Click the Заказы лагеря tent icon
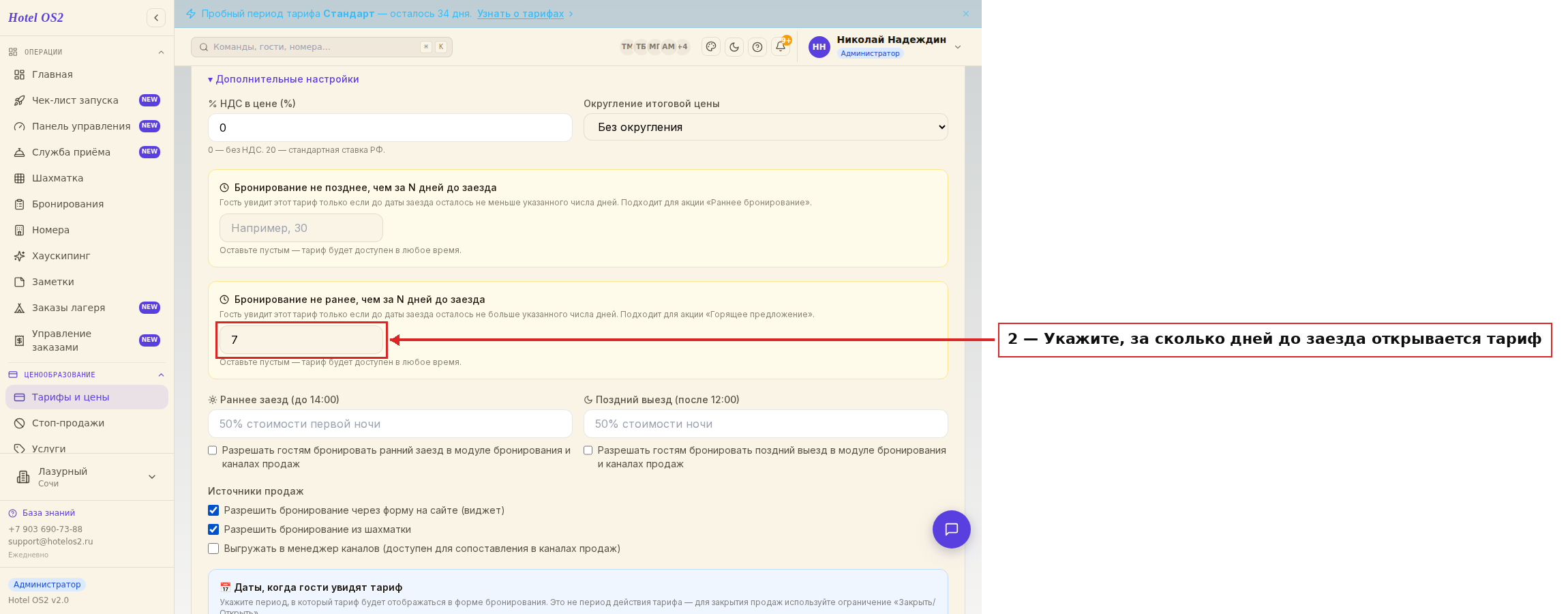This screenshot has width=1568, height=614. [20, 308]
